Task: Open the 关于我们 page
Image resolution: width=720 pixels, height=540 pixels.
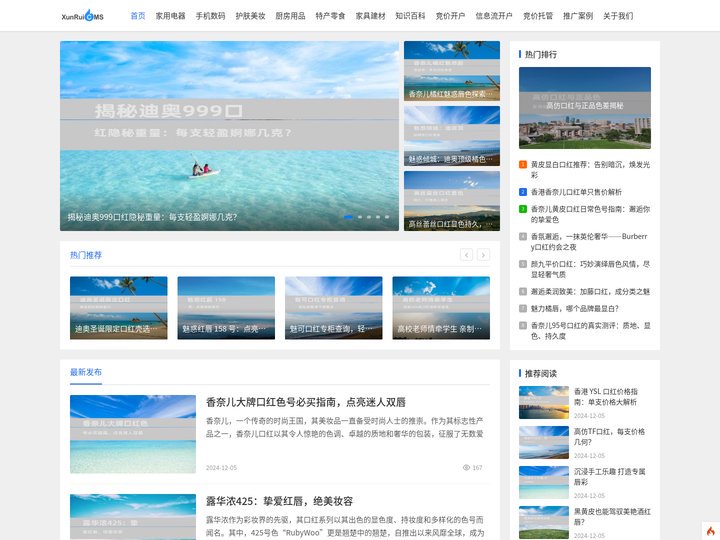Action: pos(618,16)
